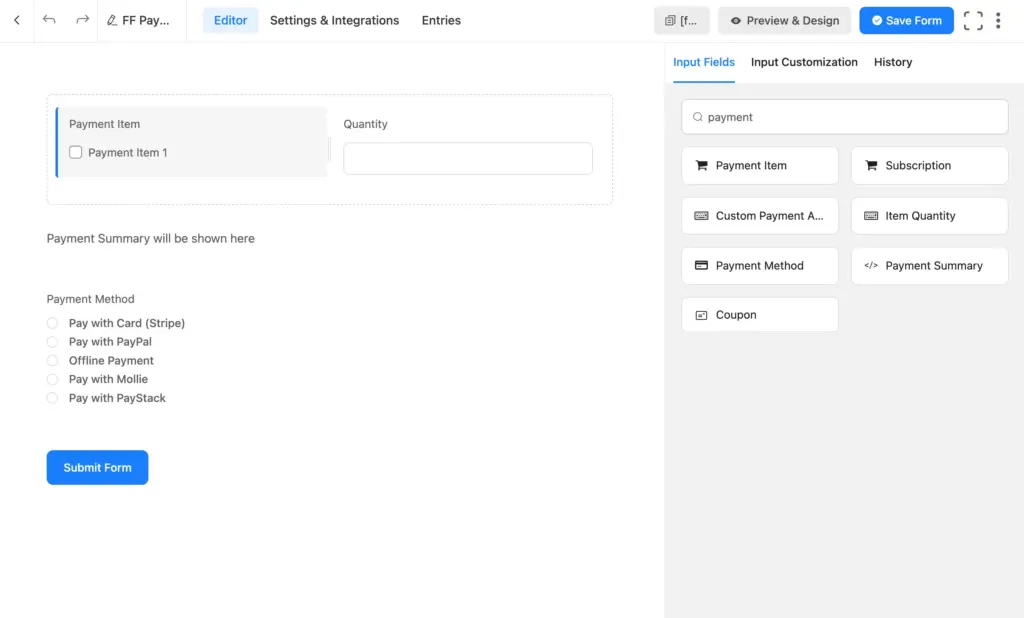This screenshot has width=1024, height=618.
Task: Click the cart icon on Subscription
Action: [x=871, y=165]
